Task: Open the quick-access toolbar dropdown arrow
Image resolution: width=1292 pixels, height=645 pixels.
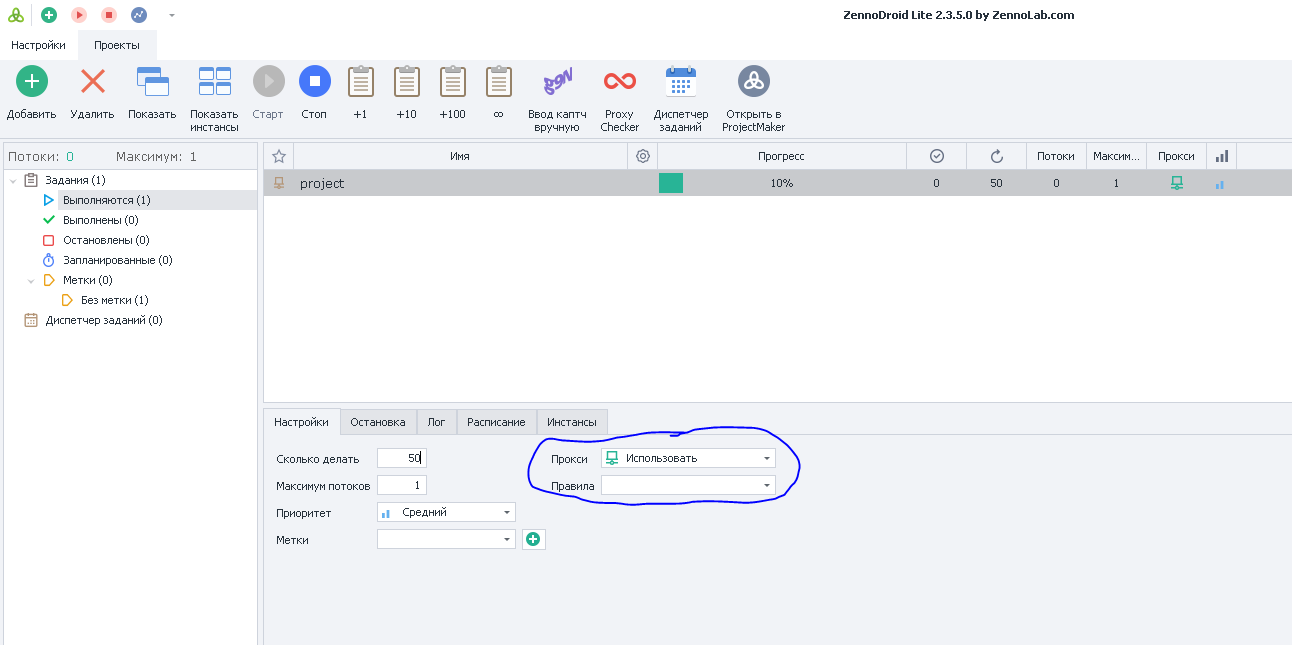Action: pyautogui.click(x=172, y=16)
